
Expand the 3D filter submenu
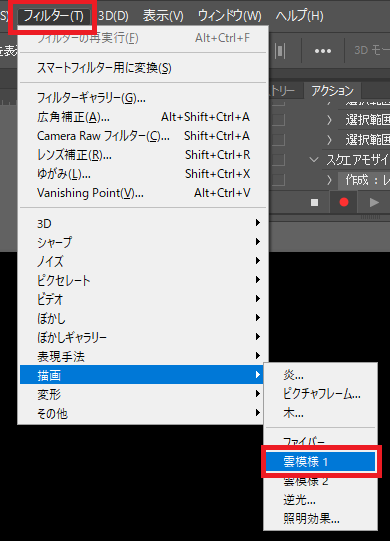(143, 223)
